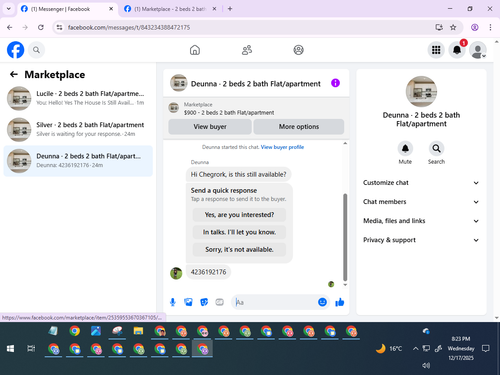This screenshot has width=500, height=375.
Task: Open the account profile avatar menu
Action: coord(478,50)
